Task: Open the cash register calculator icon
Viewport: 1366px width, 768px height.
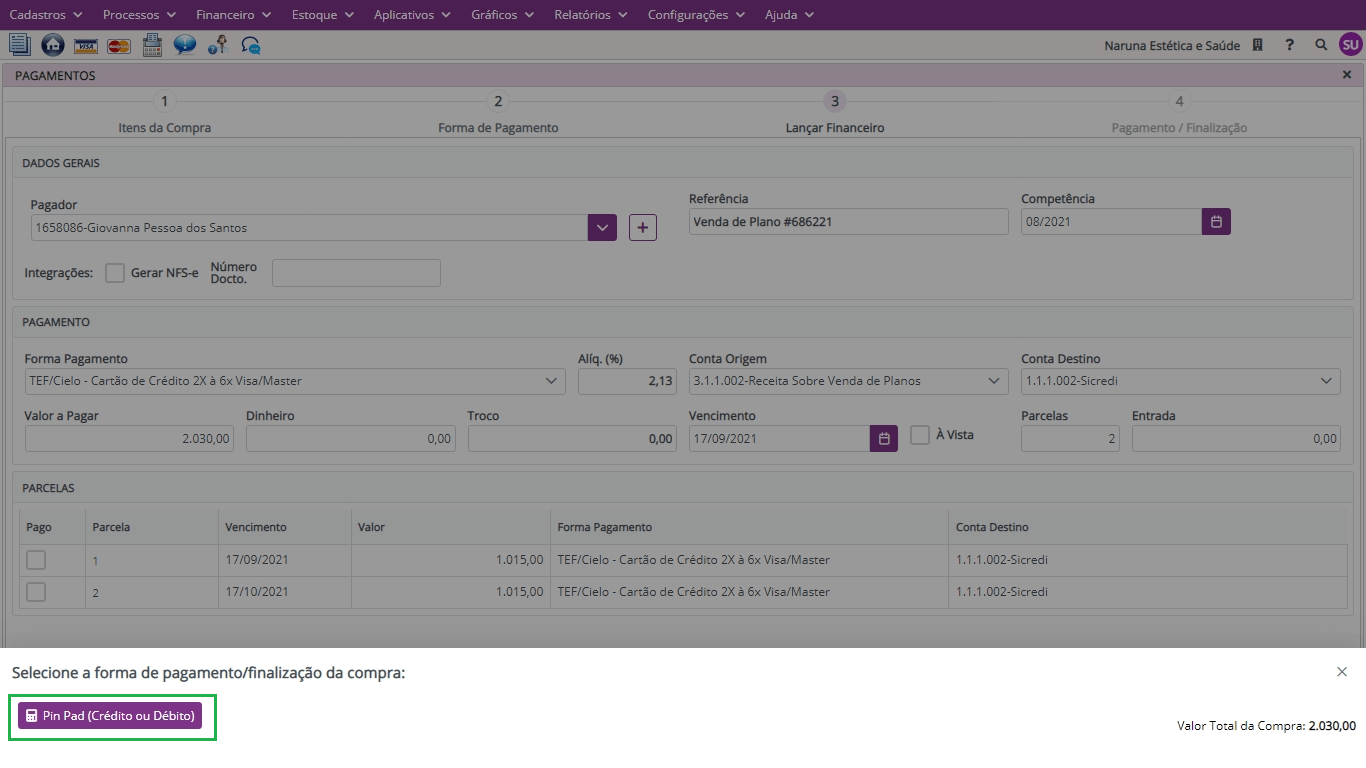Action: [152, 45]
